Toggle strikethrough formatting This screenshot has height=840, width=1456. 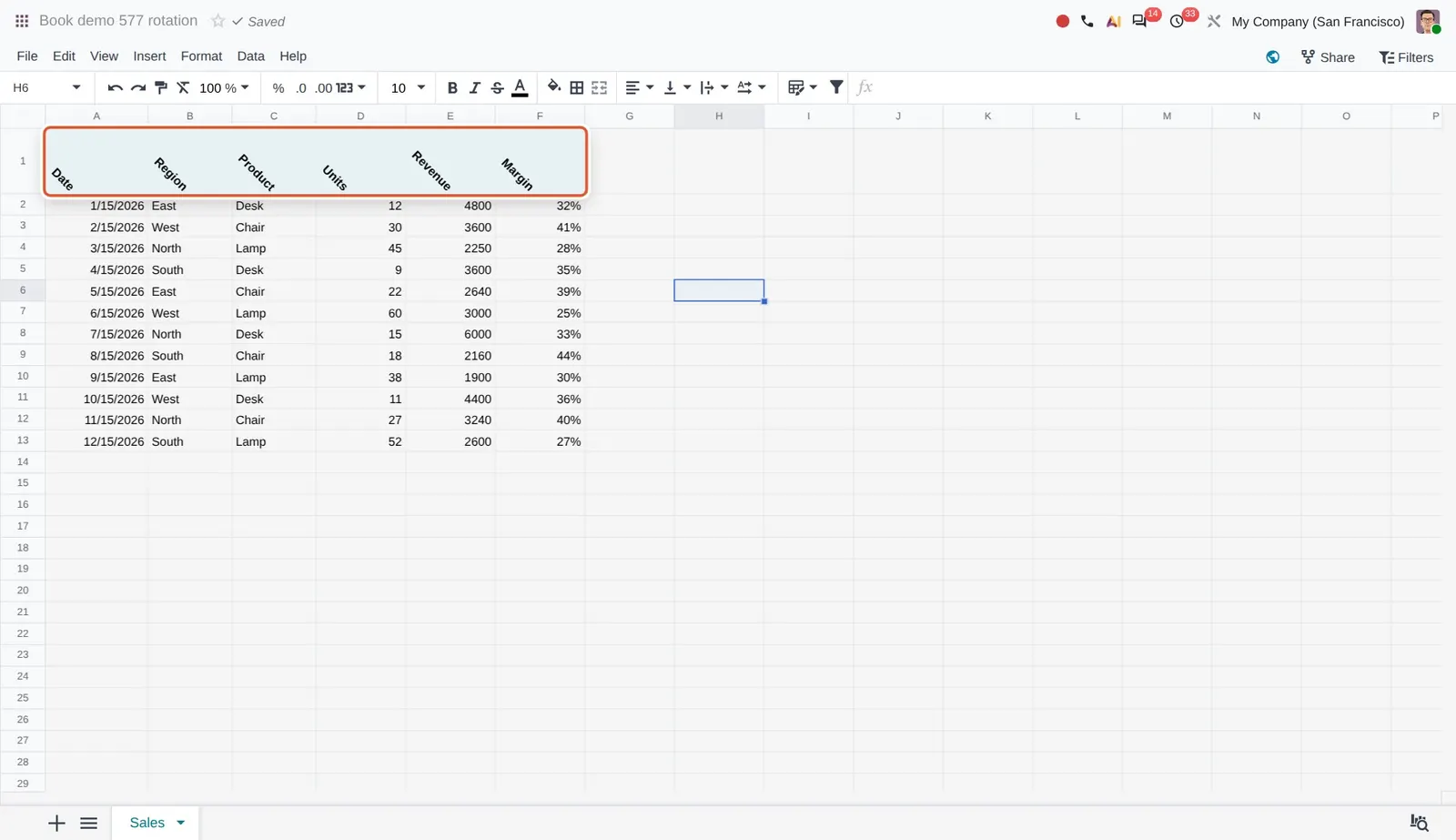(497, 87)
